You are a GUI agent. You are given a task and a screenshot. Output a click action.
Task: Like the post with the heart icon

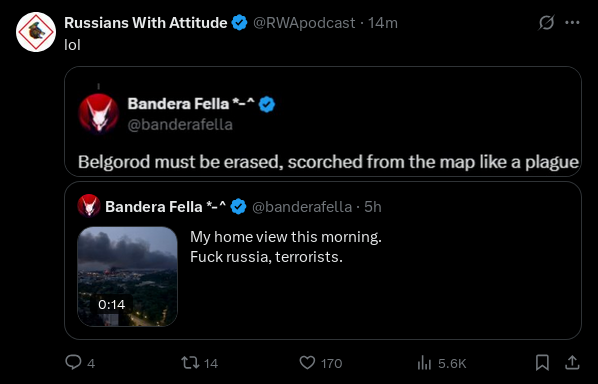(x=307, y=362)
